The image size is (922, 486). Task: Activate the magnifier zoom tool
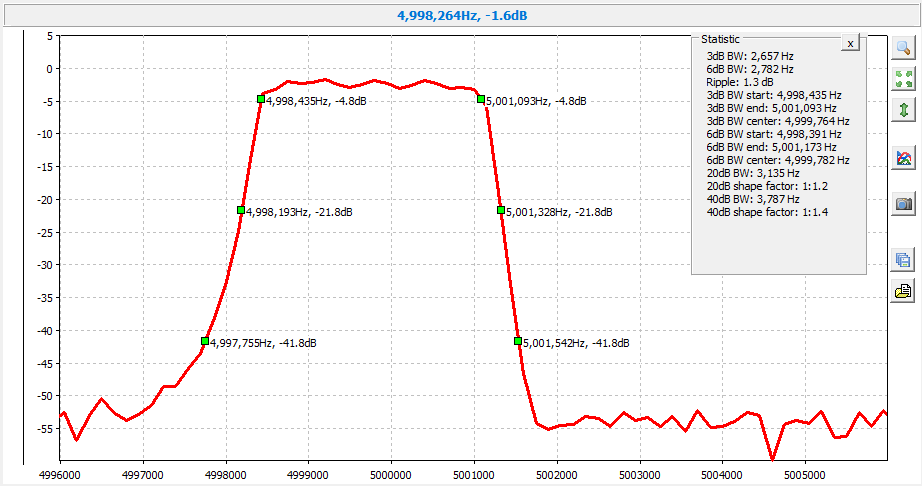pos(903,47)
